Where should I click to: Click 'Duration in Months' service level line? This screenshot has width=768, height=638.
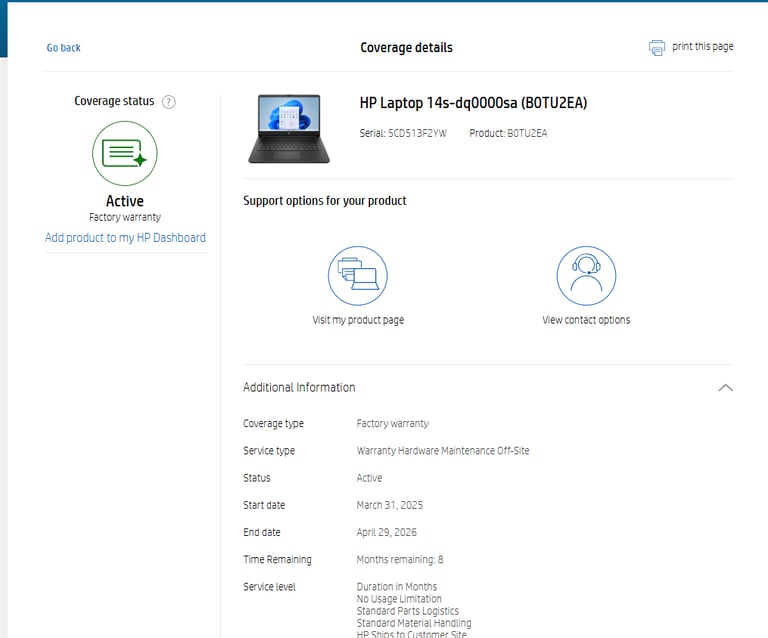(x=397, y=587)
